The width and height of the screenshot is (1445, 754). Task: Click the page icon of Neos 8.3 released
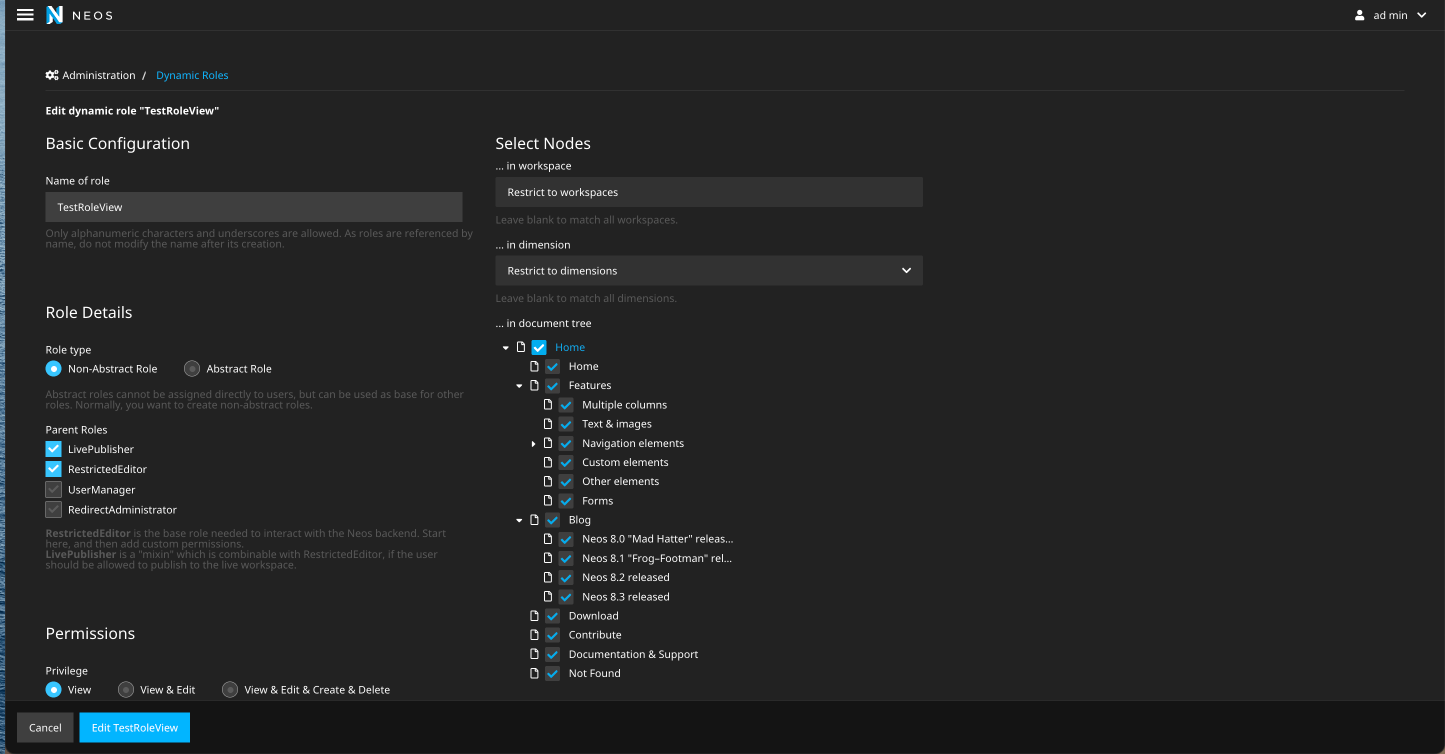point(548,596)
